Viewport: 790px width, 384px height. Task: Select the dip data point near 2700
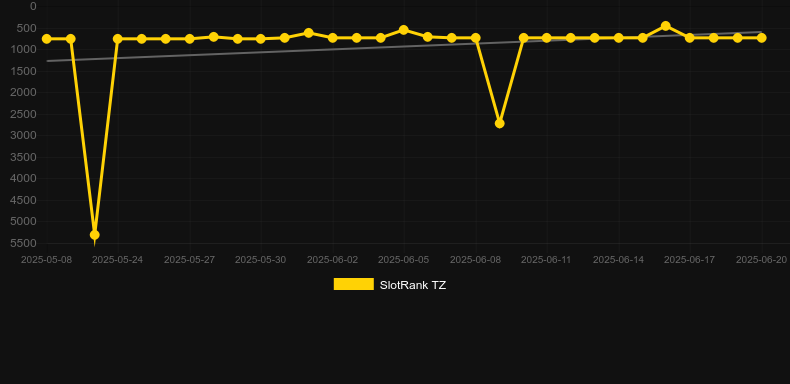[x=499, y=123]
